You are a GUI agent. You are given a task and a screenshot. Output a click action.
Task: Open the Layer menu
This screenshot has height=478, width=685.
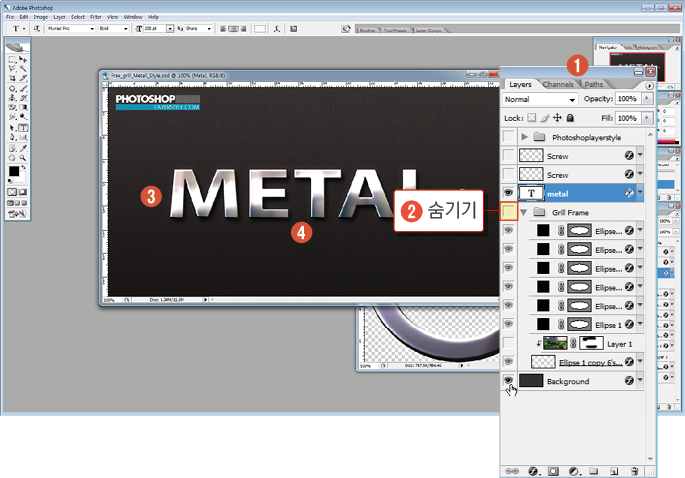coord(59,17)
